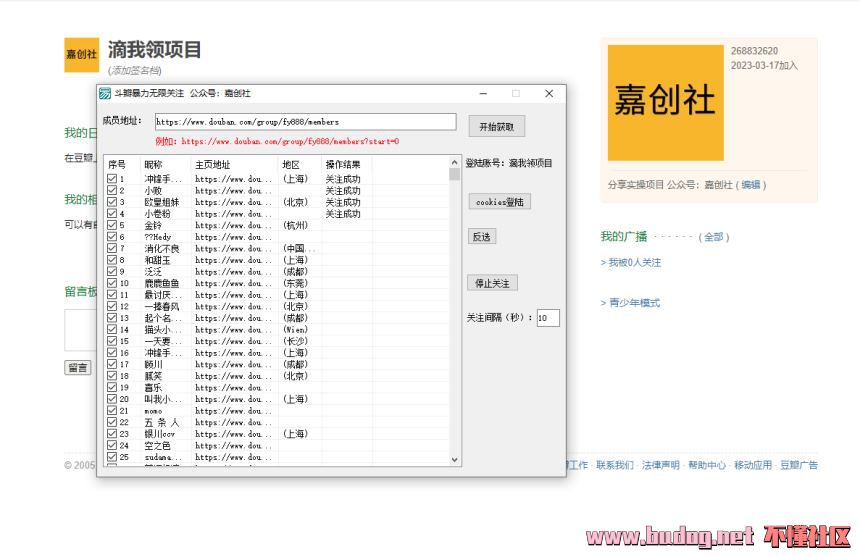Click the scrollbar thumb in member list
This screenshot has width=860, height=557.
coord(454,174)
